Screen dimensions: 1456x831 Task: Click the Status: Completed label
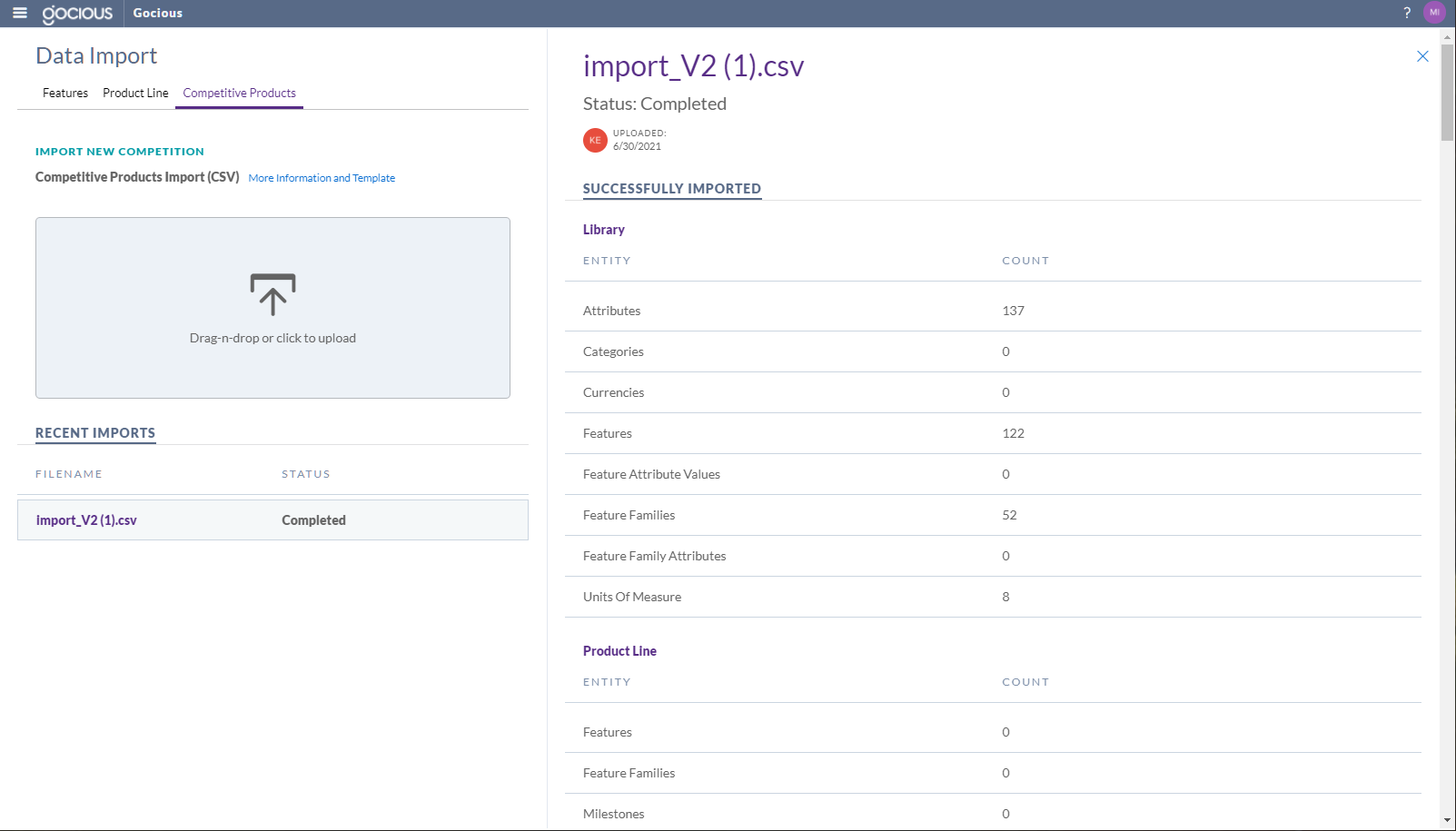tap(655, 104)
